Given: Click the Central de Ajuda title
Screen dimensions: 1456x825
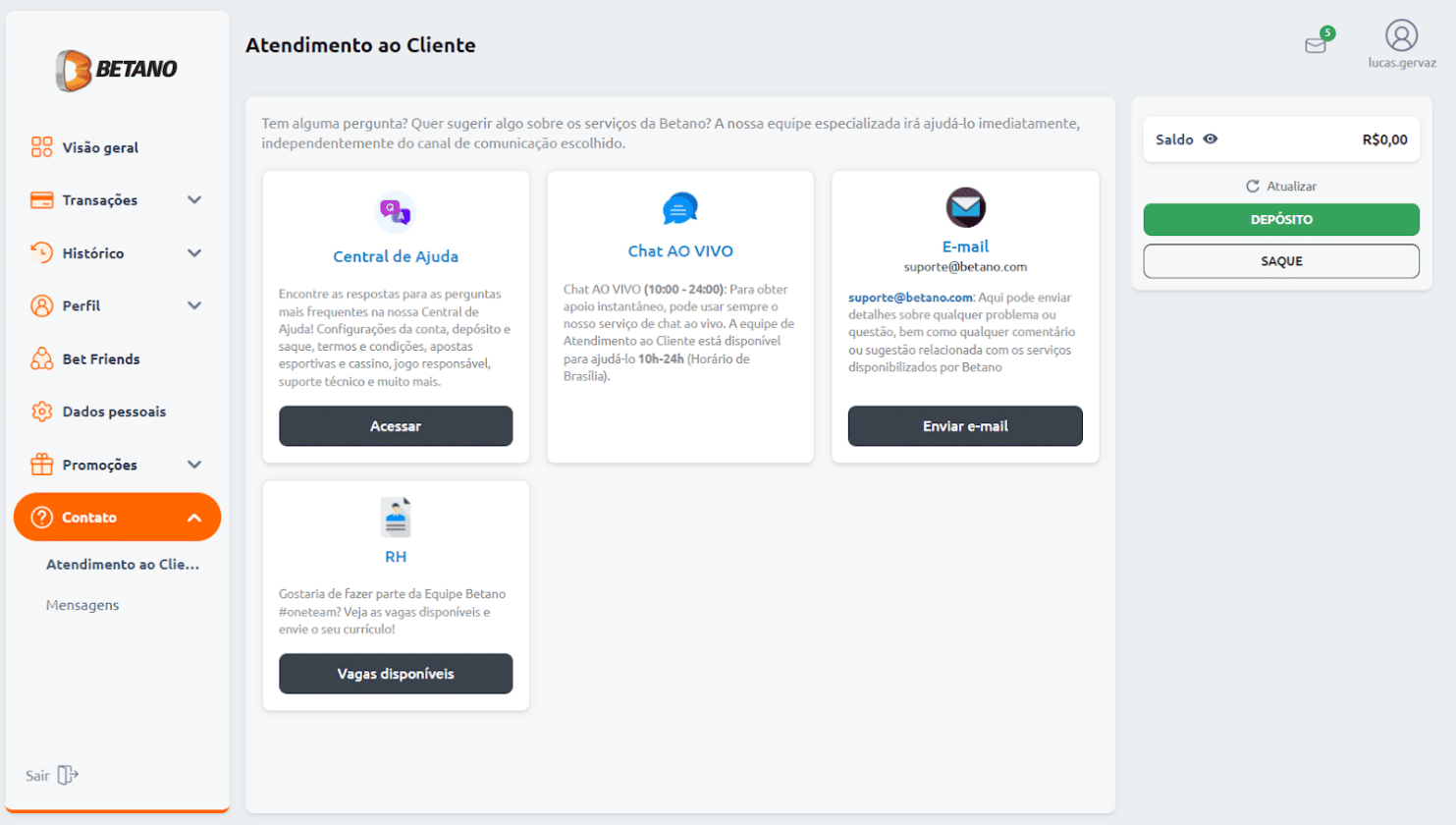Looking at the screenshot, I should pyautogui.click(x=396, y=256).
